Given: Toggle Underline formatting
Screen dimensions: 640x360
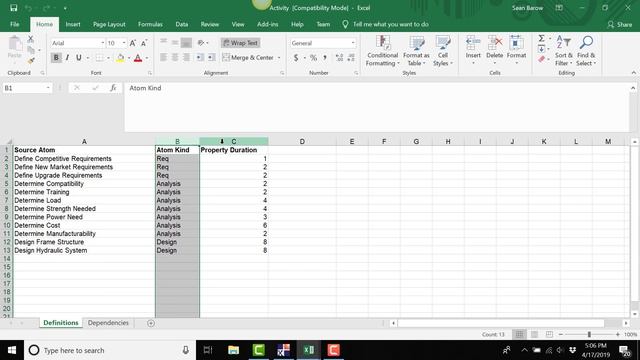Looking at the screenshot, I should 78,58.
